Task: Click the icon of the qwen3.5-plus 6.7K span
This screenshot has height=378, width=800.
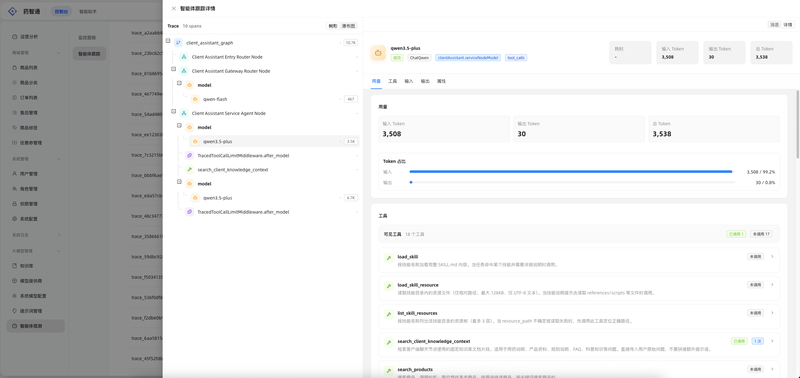Action: 195,197
